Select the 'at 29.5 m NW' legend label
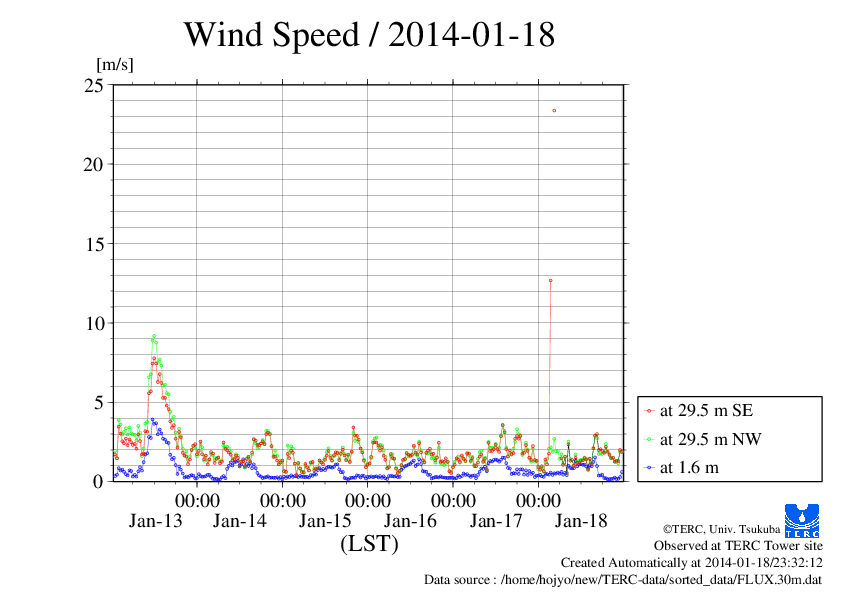 [710, 439]
